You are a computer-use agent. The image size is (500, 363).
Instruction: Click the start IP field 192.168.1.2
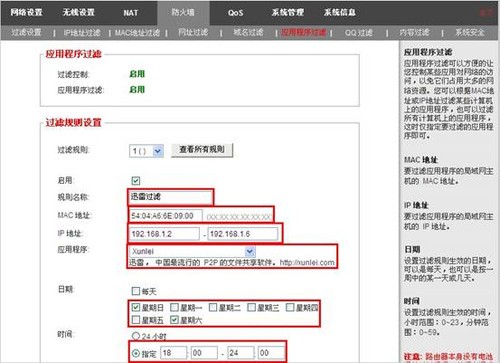click(164, 234)
